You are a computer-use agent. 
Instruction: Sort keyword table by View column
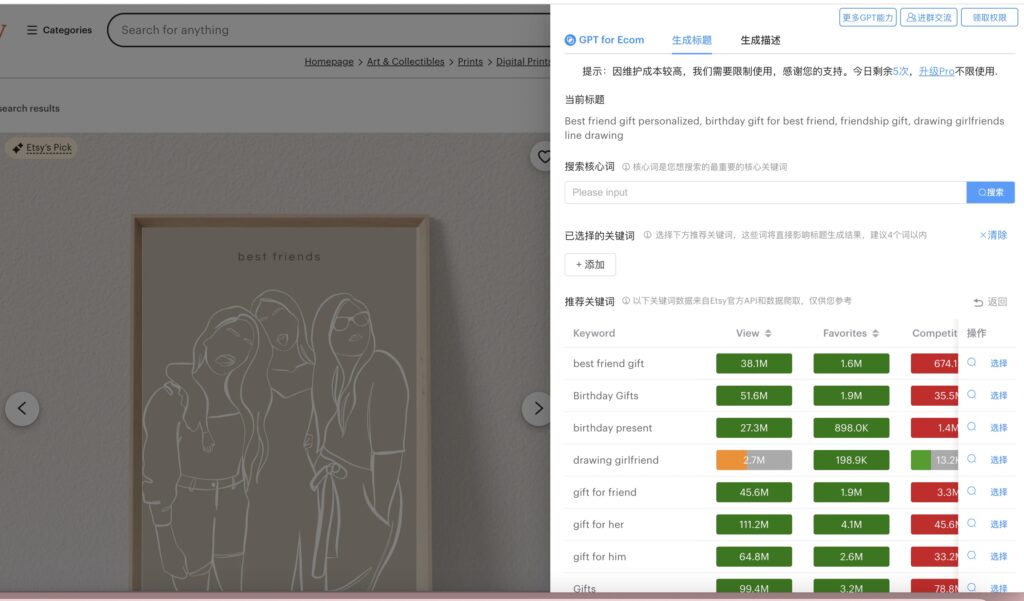tap(768, 333)
